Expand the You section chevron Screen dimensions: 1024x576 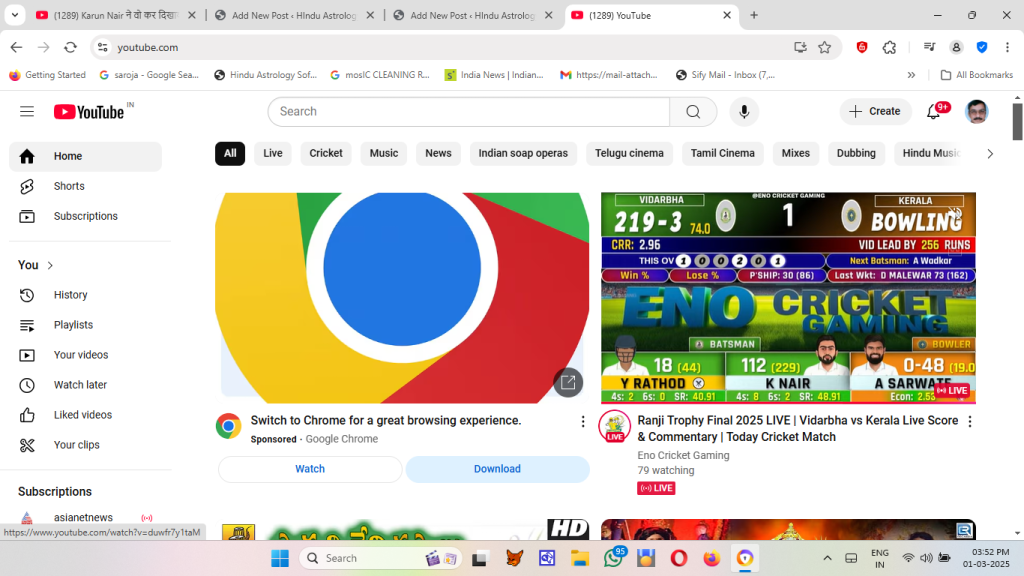coord(50,265)
